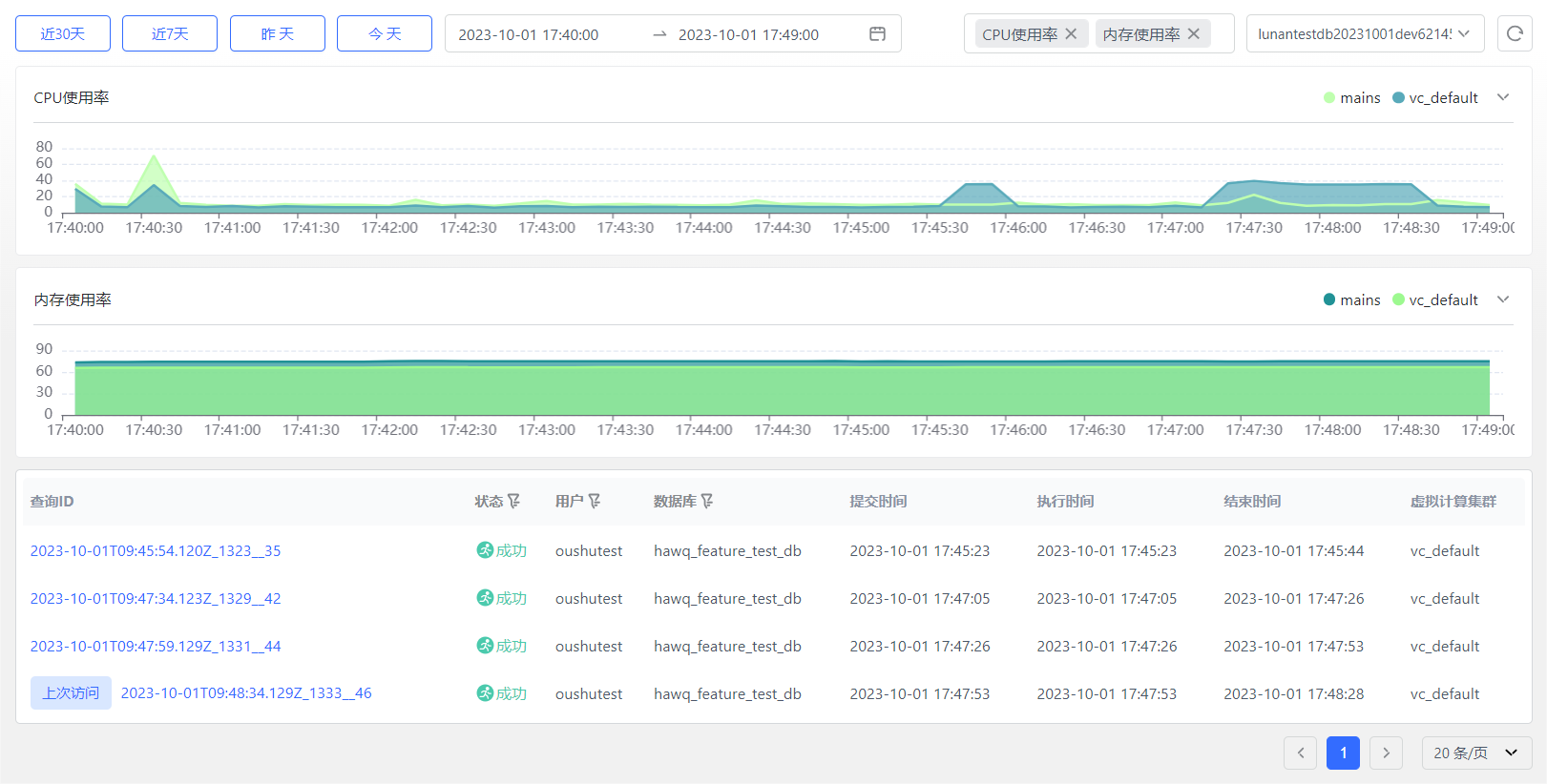Go to next page arrow
The width and height of the screenshot is (1547, 784).
pos(1386,753)
